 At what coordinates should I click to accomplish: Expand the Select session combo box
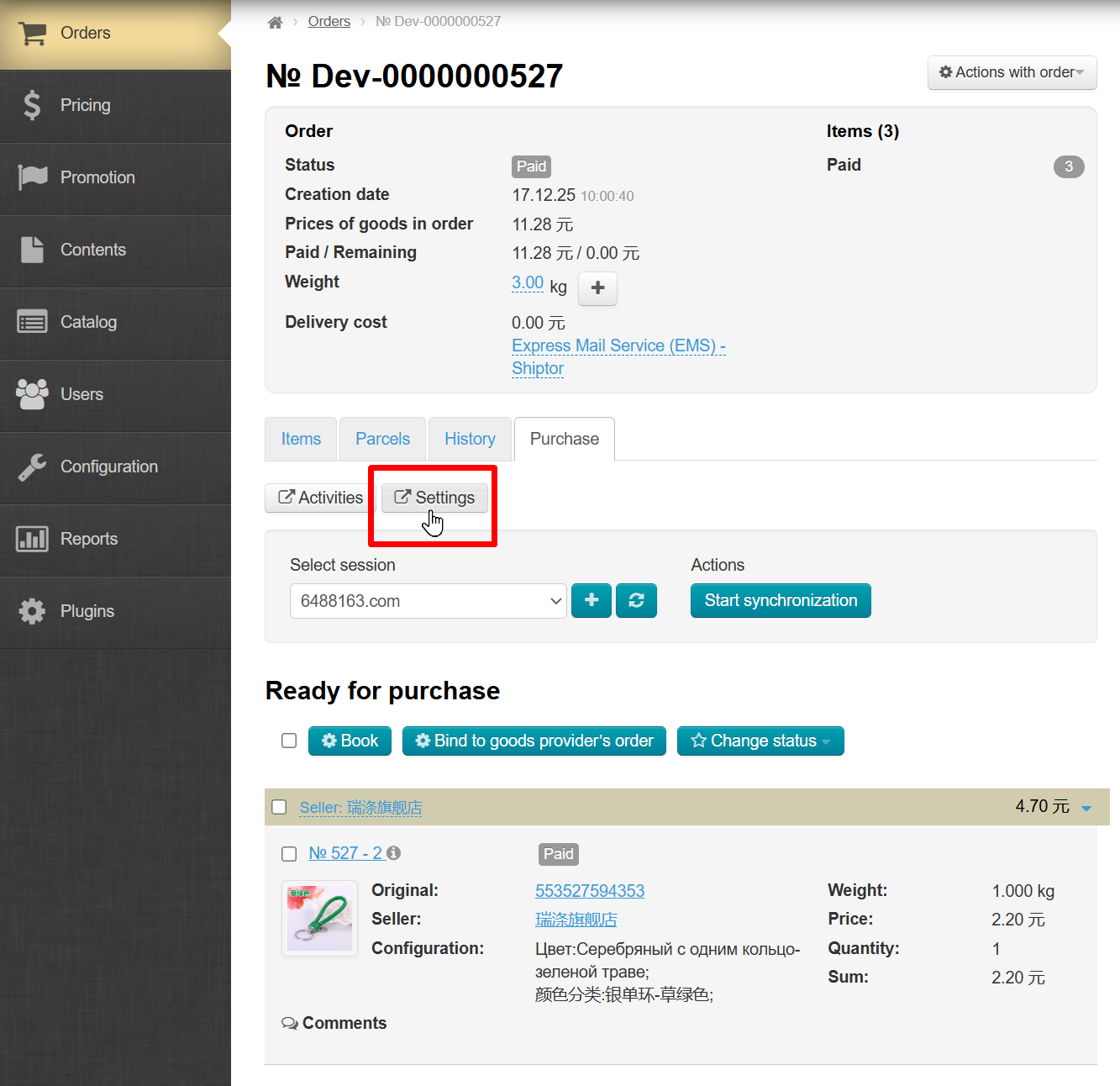(428, 601)
